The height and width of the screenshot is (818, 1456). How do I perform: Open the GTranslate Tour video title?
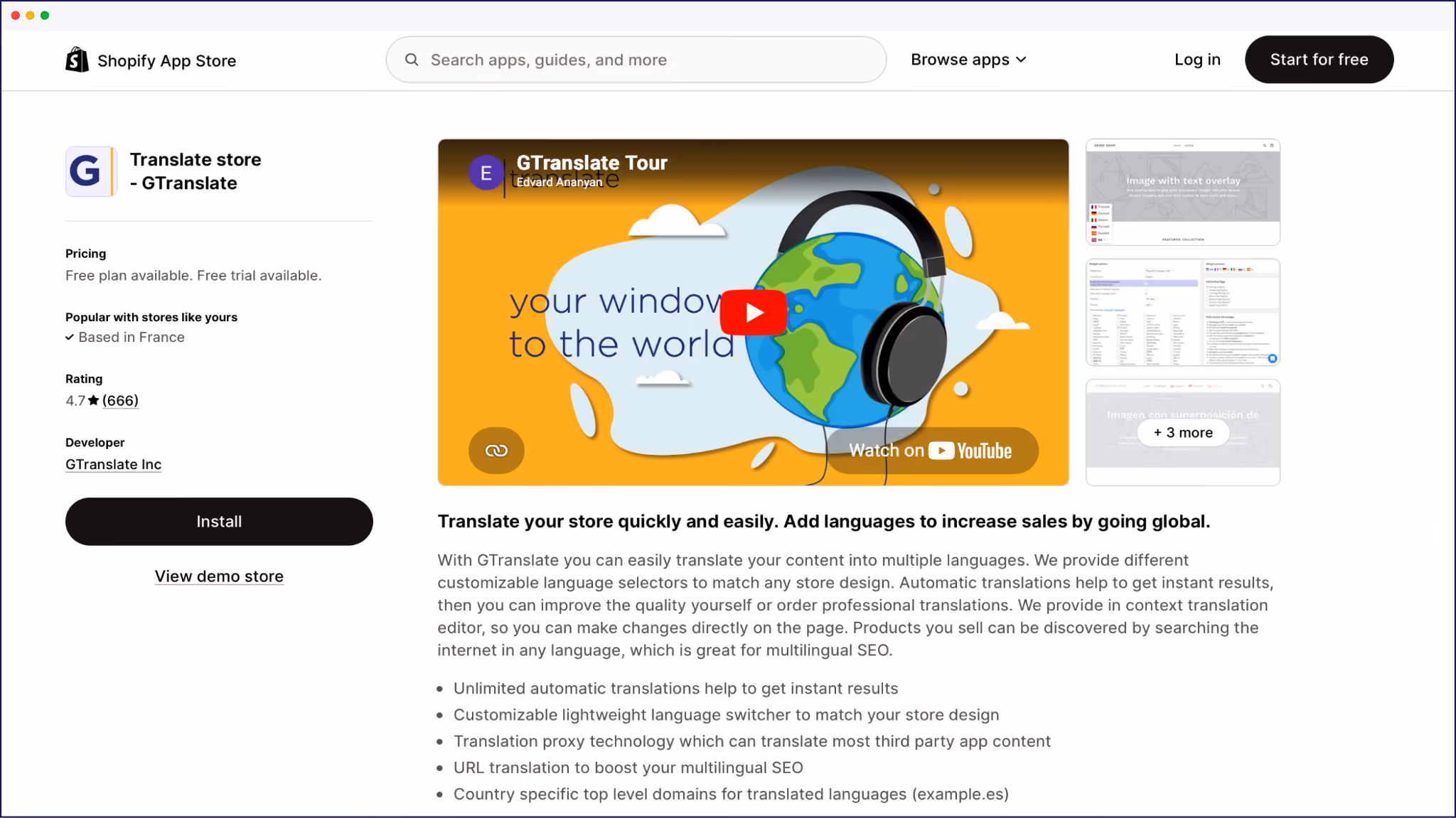591,163
